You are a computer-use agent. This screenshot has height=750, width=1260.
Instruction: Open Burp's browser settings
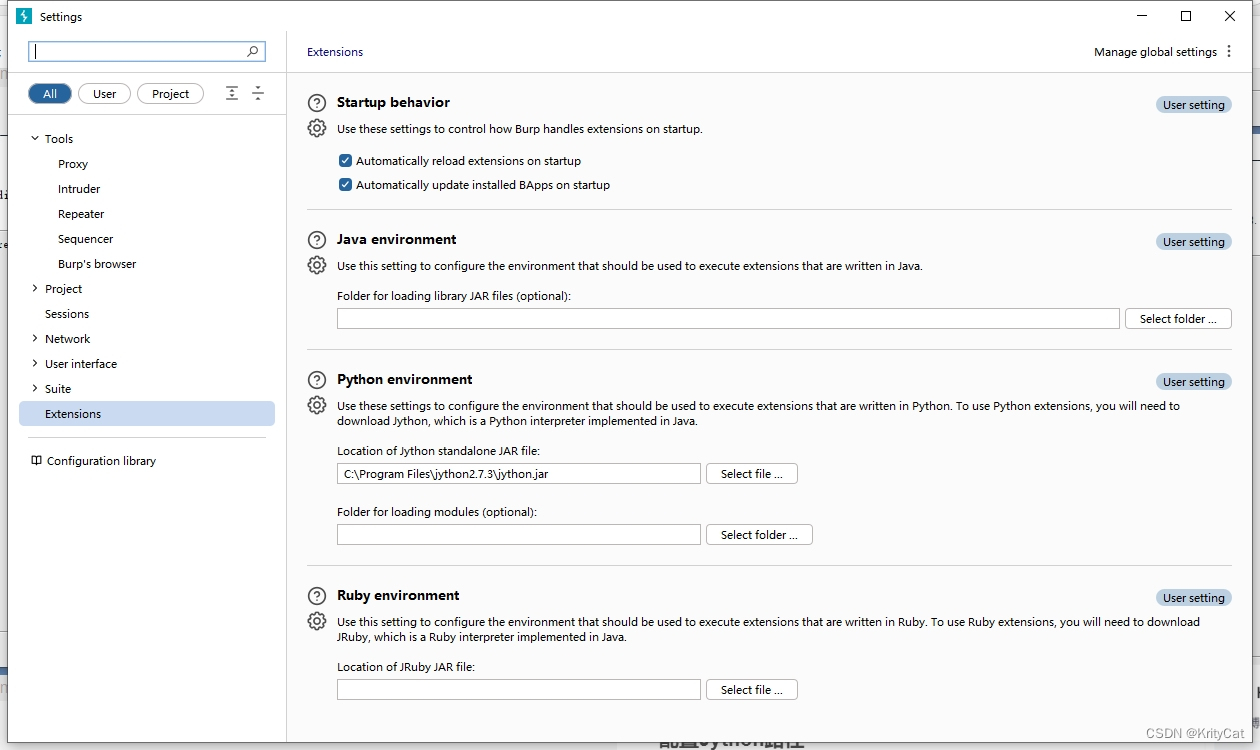coord(97,264)
